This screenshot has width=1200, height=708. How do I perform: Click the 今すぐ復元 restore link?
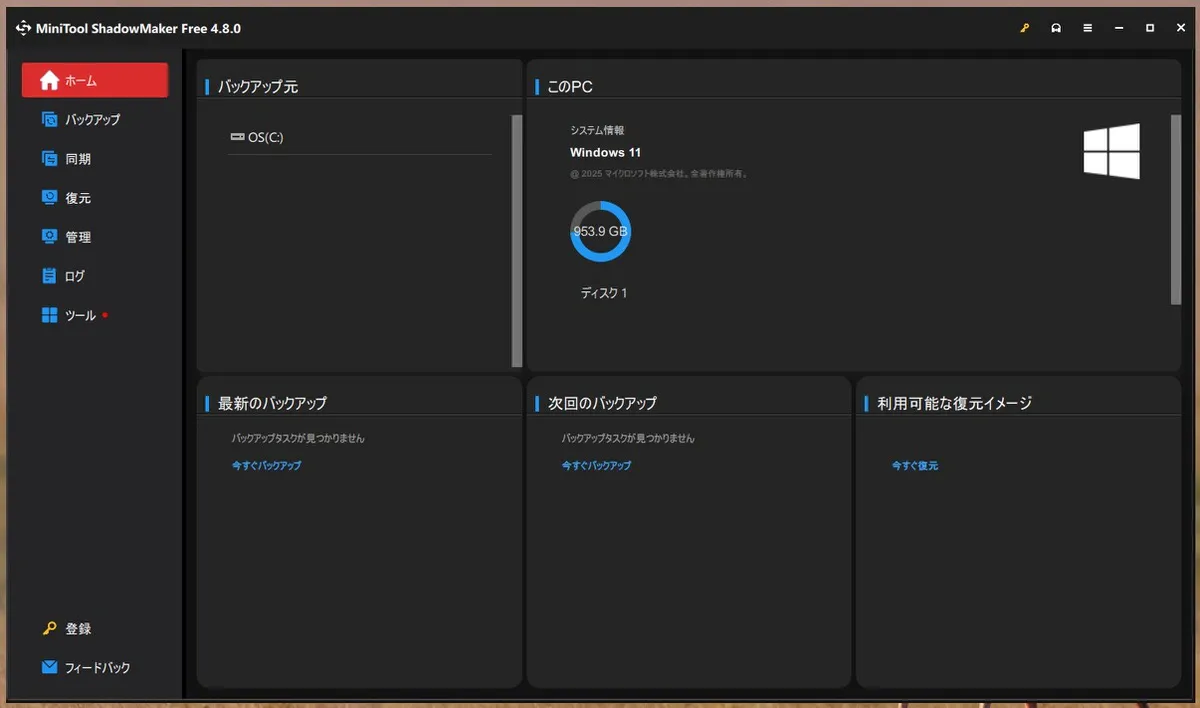[914, 466]
